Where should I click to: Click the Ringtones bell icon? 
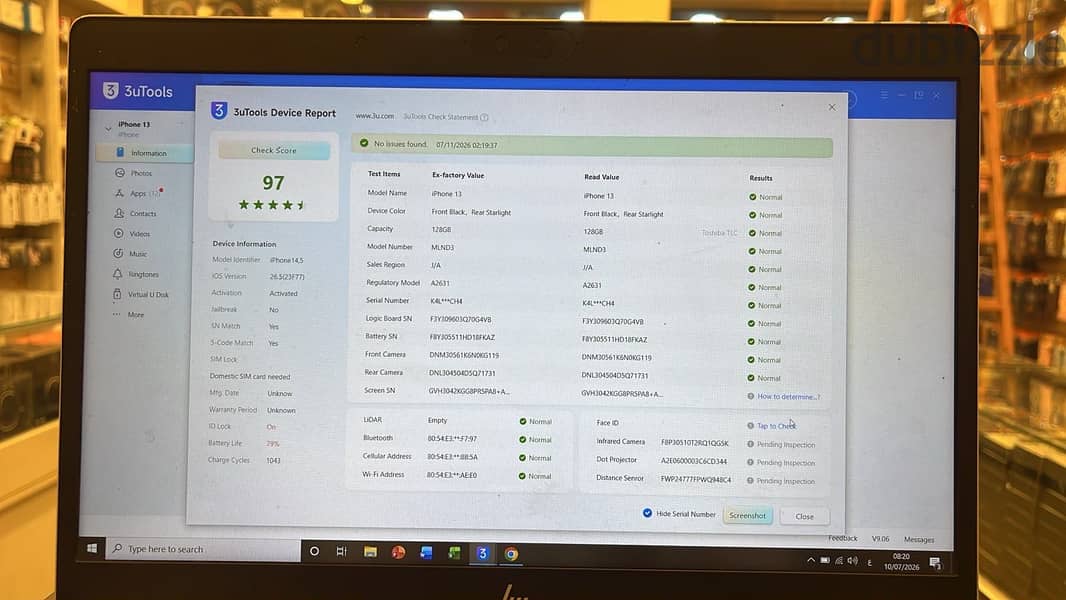(x=118, y=274)
